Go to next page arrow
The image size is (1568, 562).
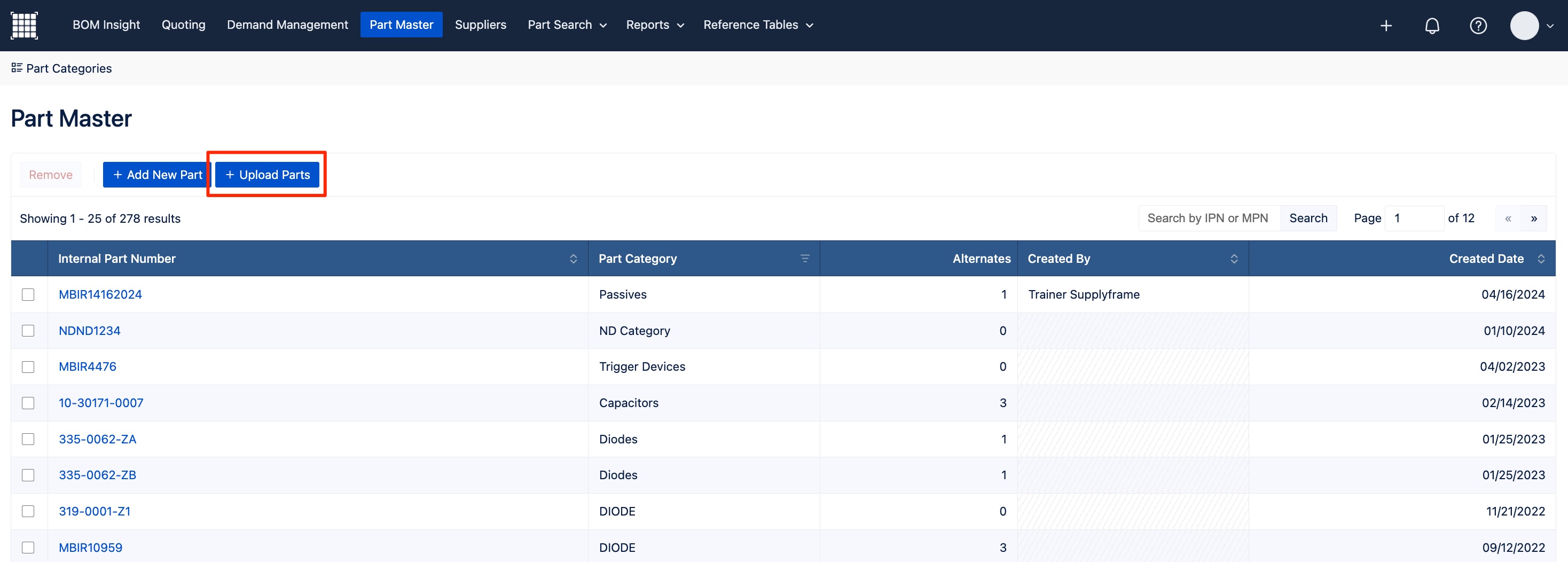click(1534, 218)
